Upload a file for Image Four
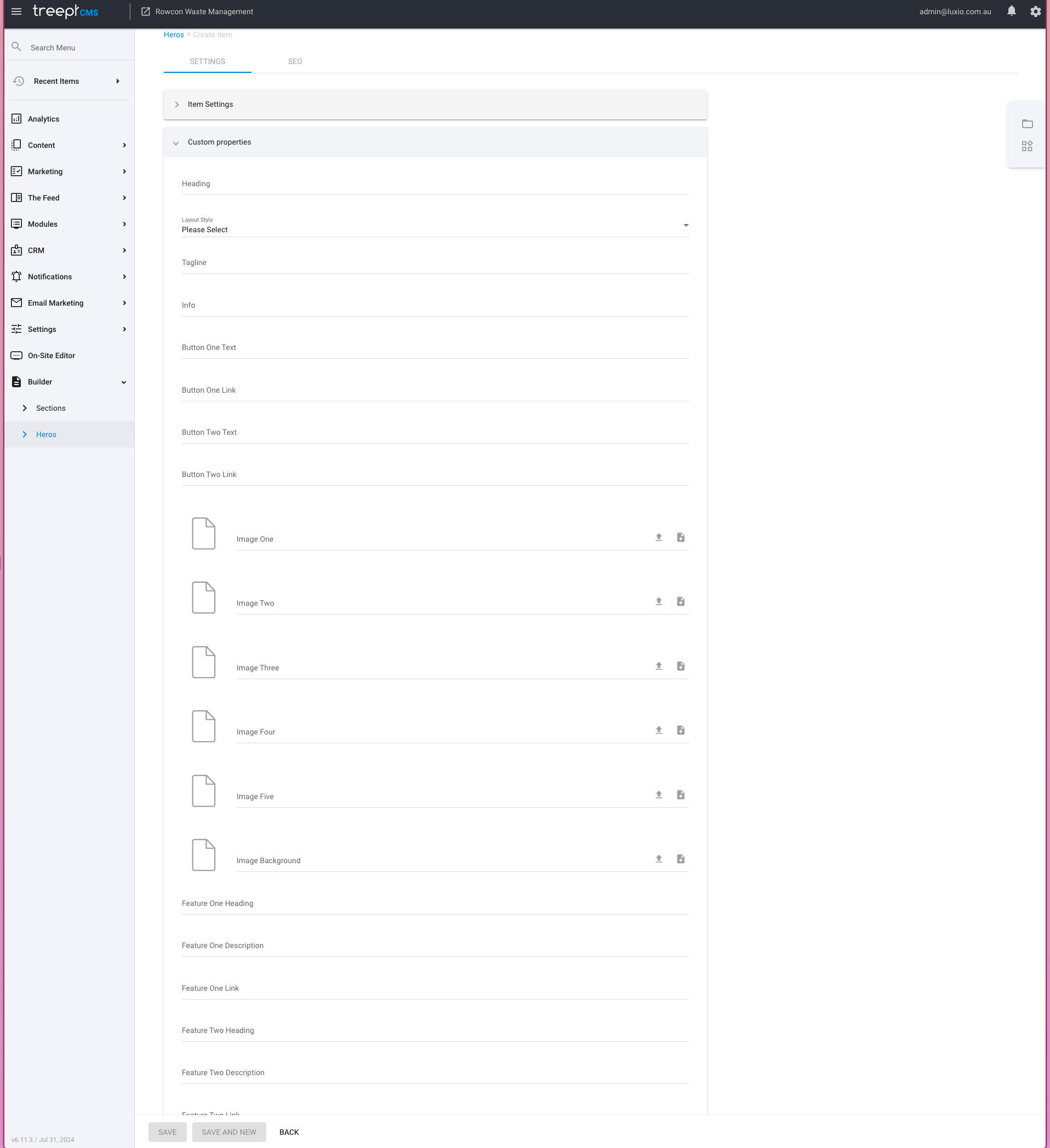Image resolution: width=1050 pixels, height=1148 pixels. 659,731
